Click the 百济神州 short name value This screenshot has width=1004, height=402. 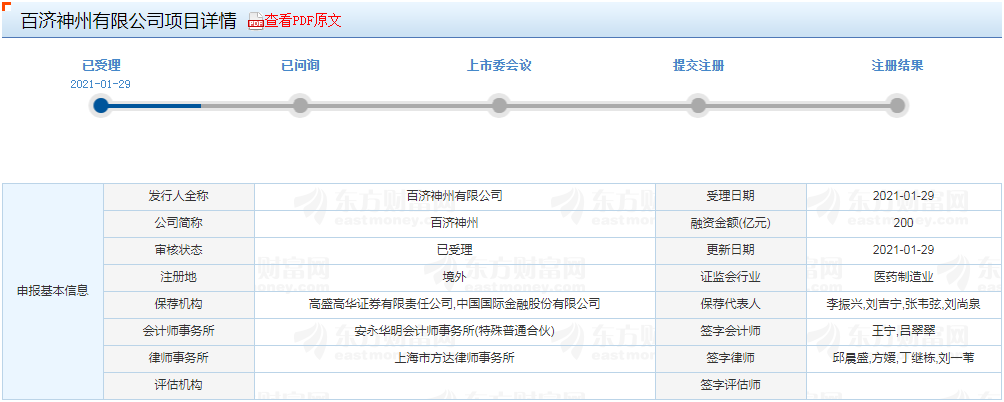[x=455, y=223]
